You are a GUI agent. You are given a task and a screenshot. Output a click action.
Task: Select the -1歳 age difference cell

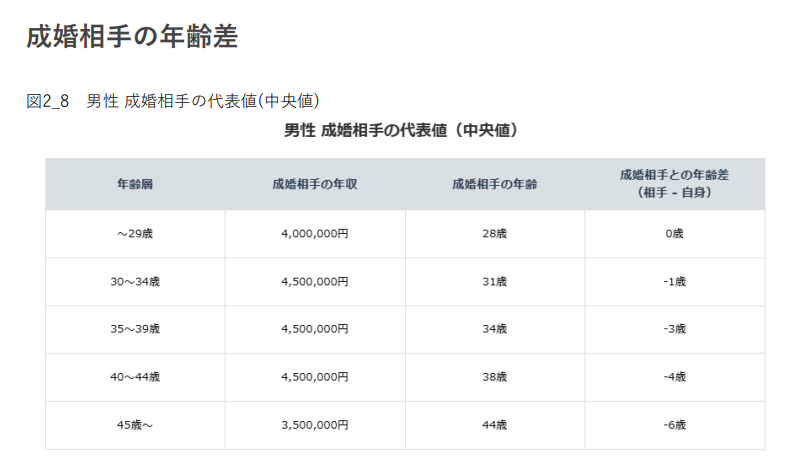point(675,282)
